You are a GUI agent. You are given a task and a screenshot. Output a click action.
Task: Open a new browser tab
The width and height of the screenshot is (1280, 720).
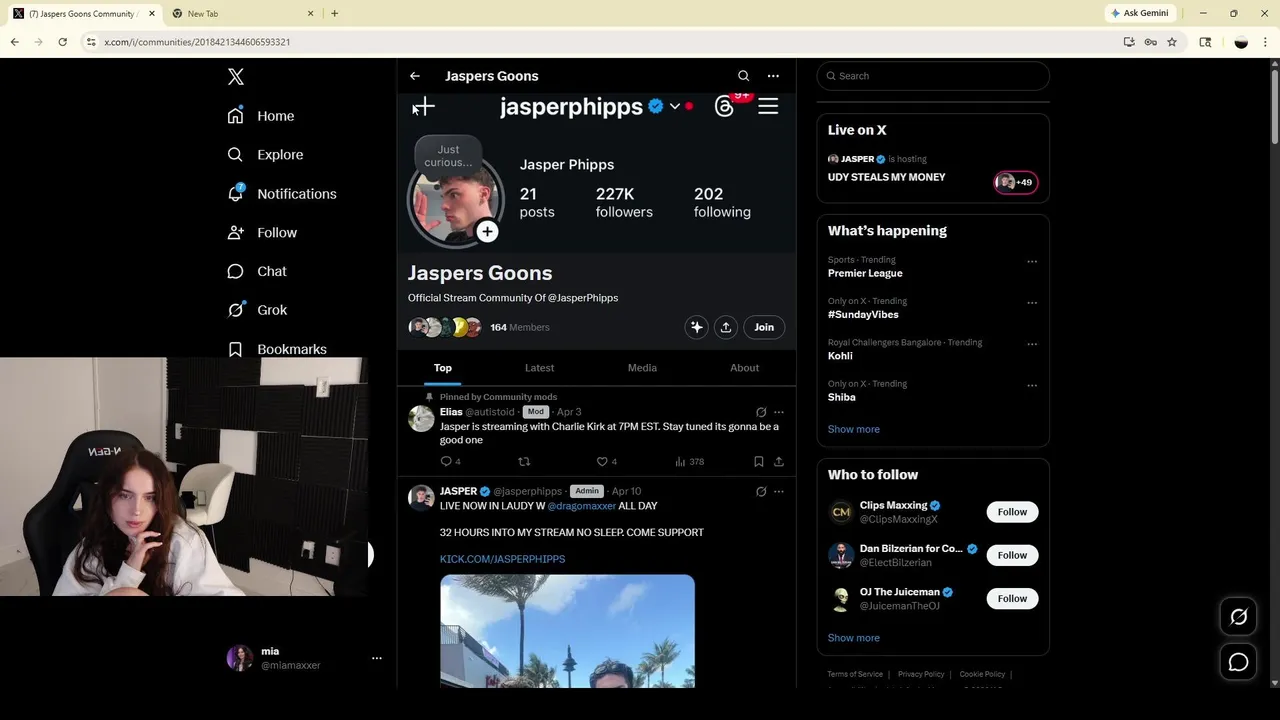coord(334,13)
